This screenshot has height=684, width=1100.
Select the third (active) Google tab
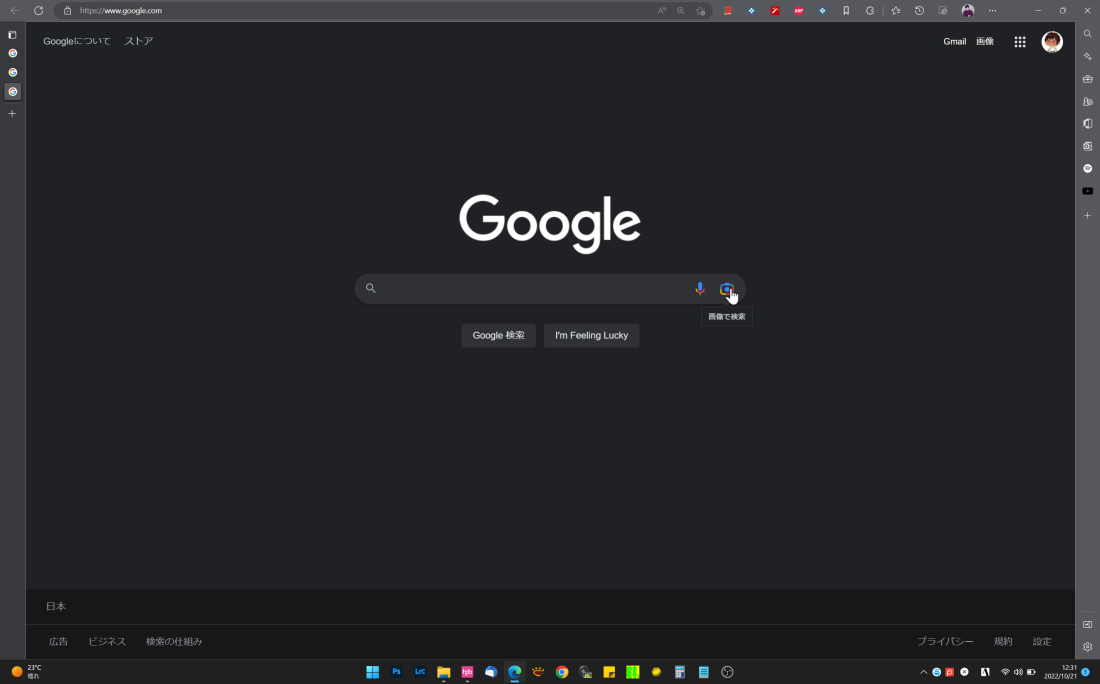pyautogui.click(x=13, y=92)
